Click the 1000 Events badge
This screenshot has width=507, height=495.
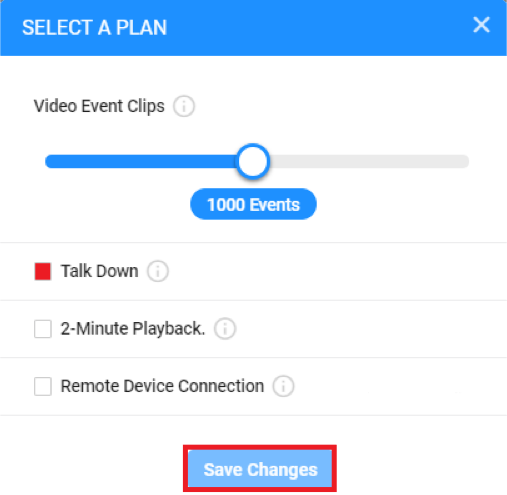(x=253, y=204)
